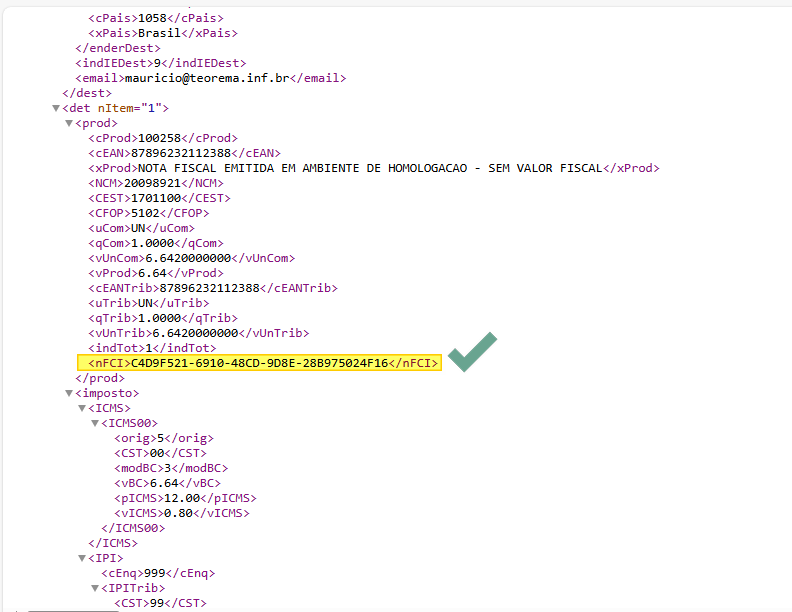Click the xProd NOTA FISCAL EMITIDA line
This screenshot has height=612, width=792.
[x=374, y=168]
